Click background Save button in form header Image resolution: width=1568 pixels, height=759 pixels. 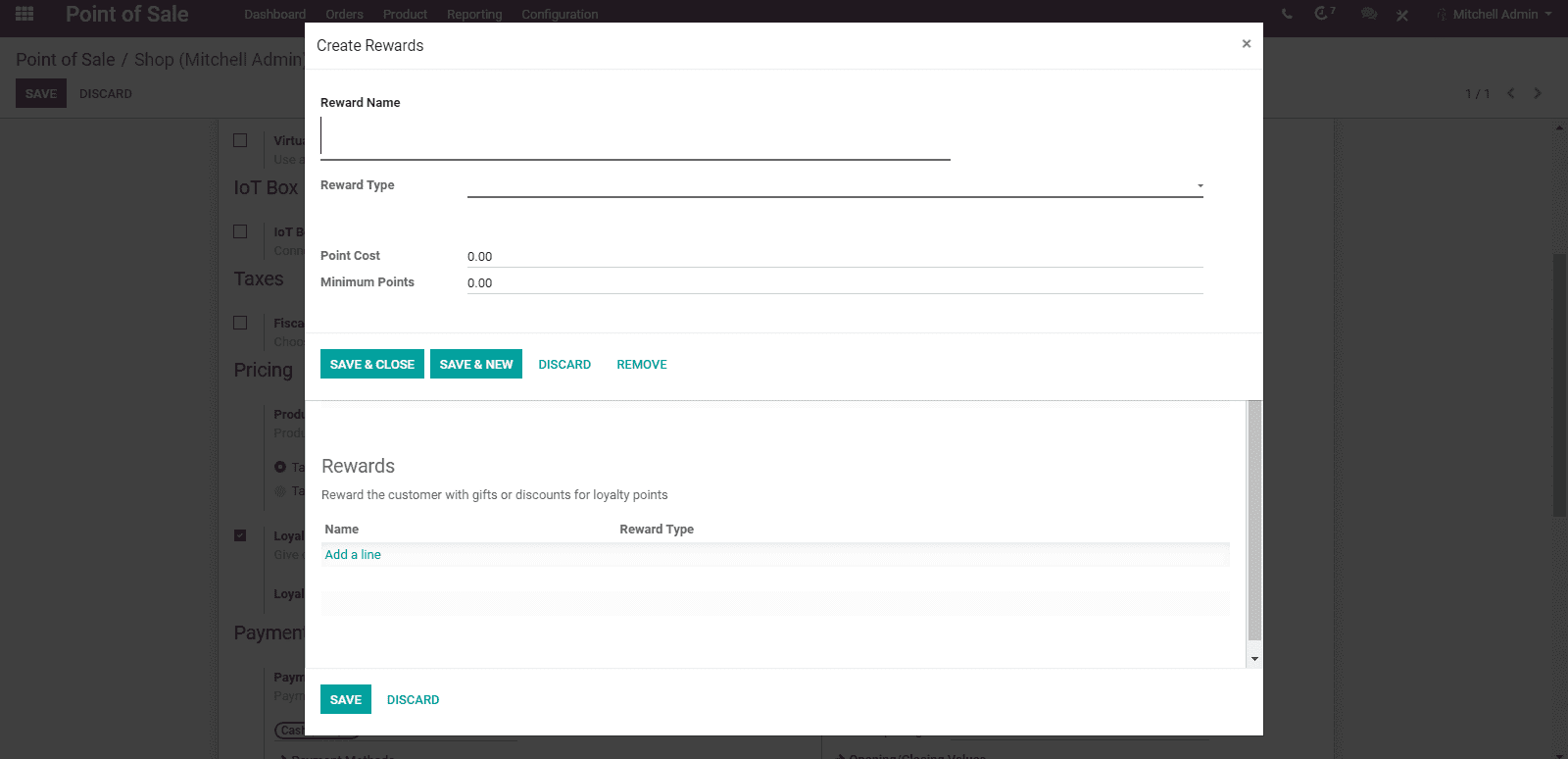[41, 93]
